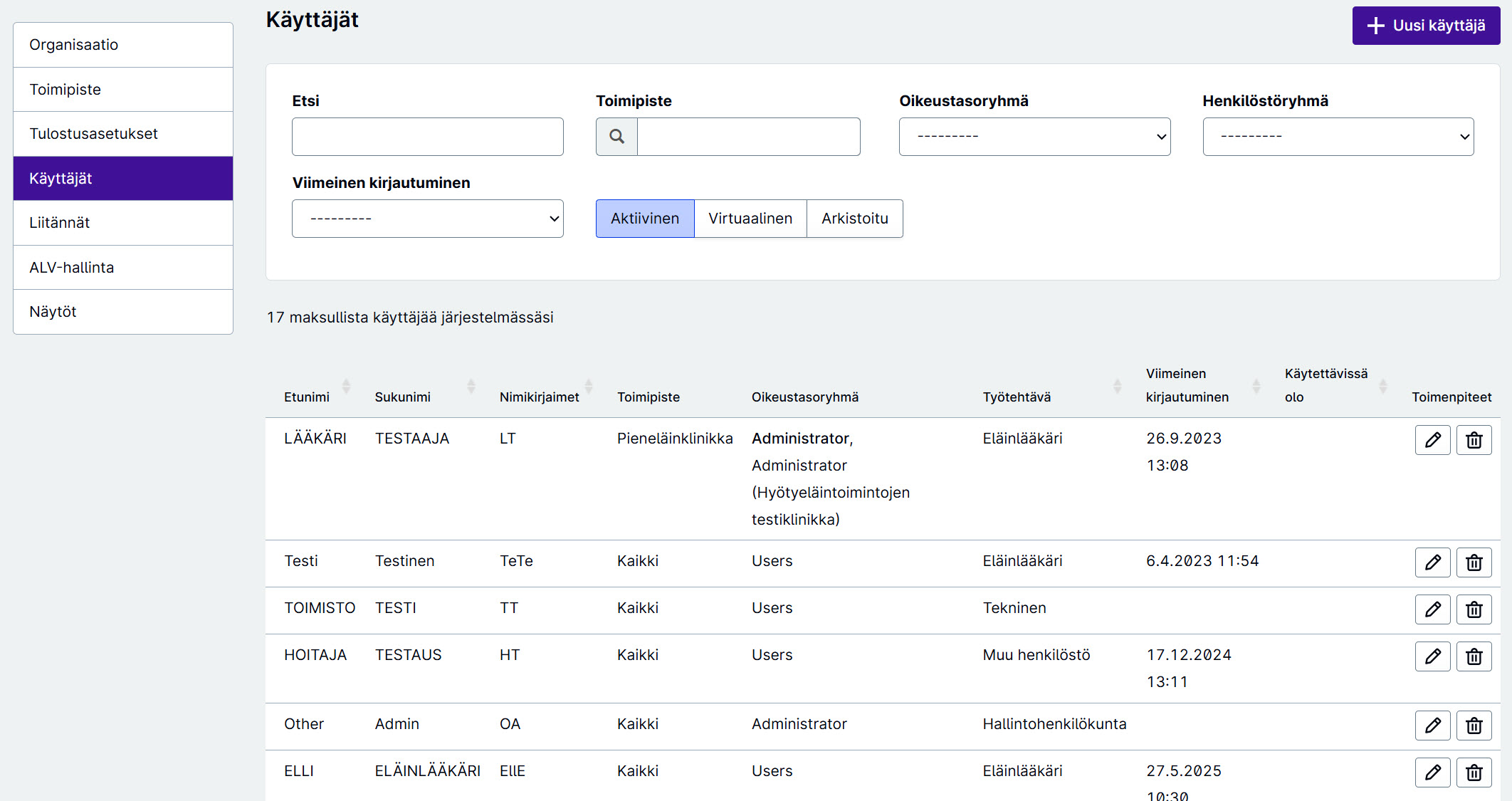Delete user Other Admin with trash icon
Viewport: 1512px width, 801px height.
pyautogui.click(x=1474, y=726)
